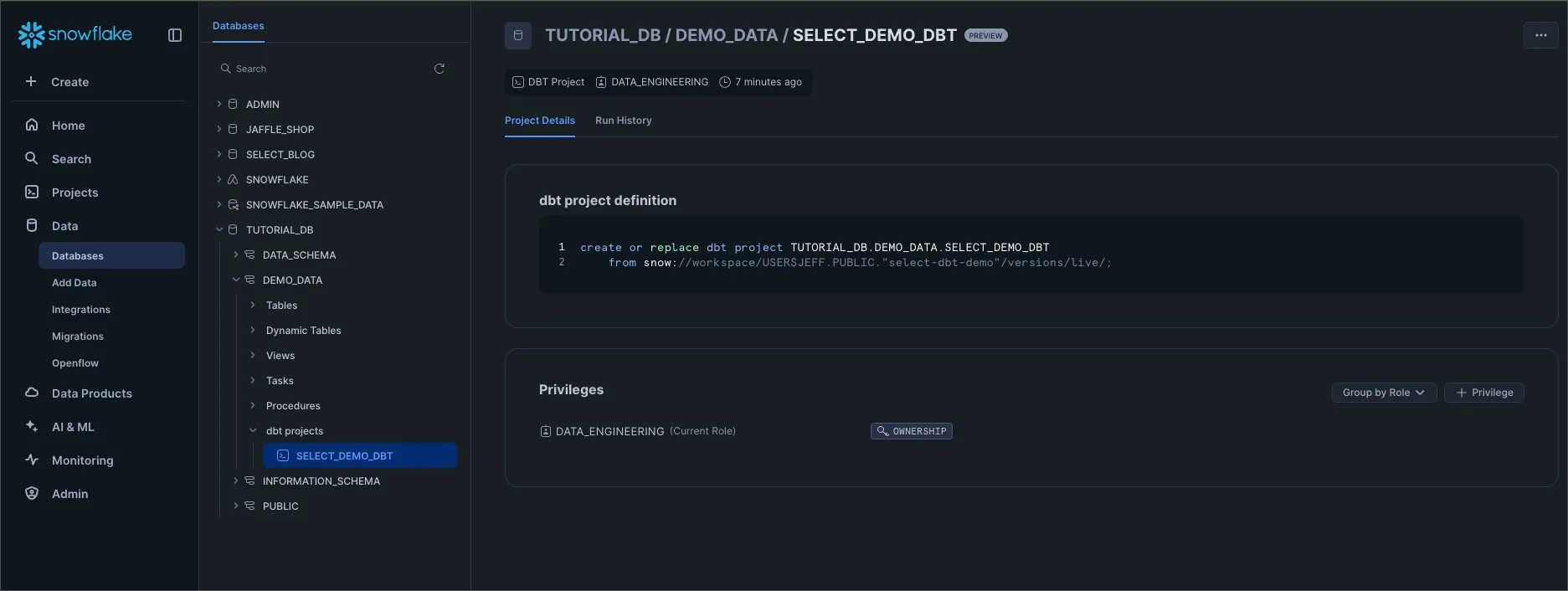Click the dbt project definition code block
This screenshot has width=1568, height=591.
pos(1031,254)
